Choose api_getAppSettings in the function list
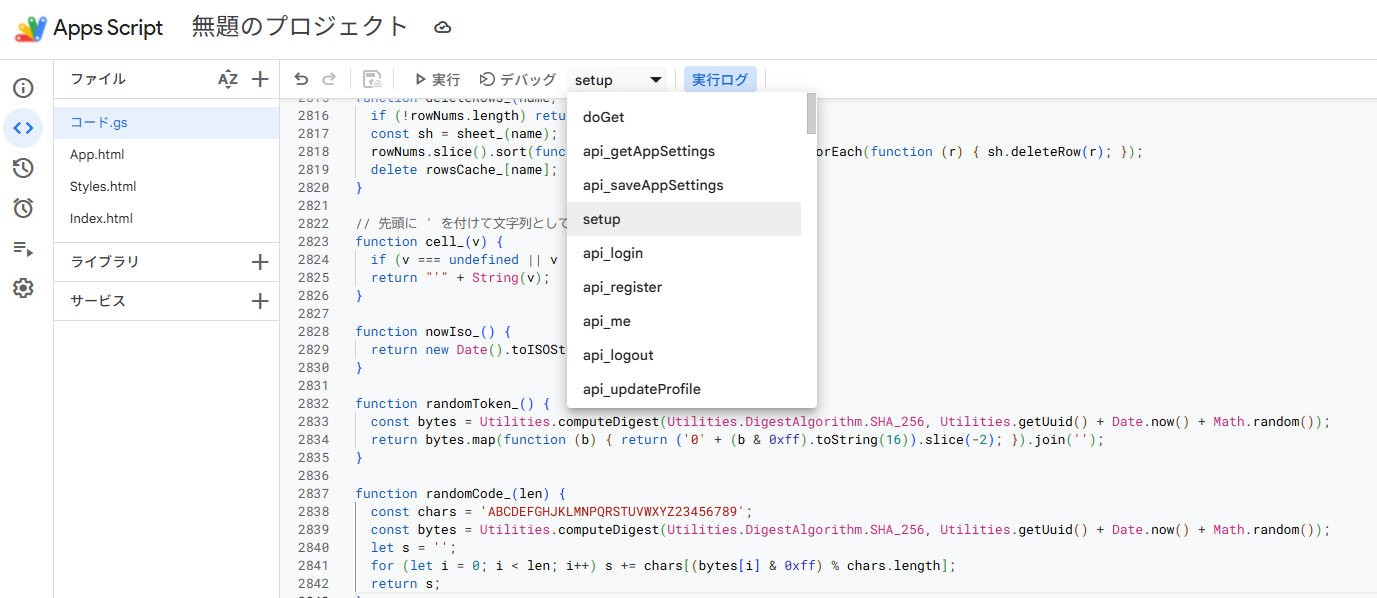The image size is (1377, 598). coord(684,151)
